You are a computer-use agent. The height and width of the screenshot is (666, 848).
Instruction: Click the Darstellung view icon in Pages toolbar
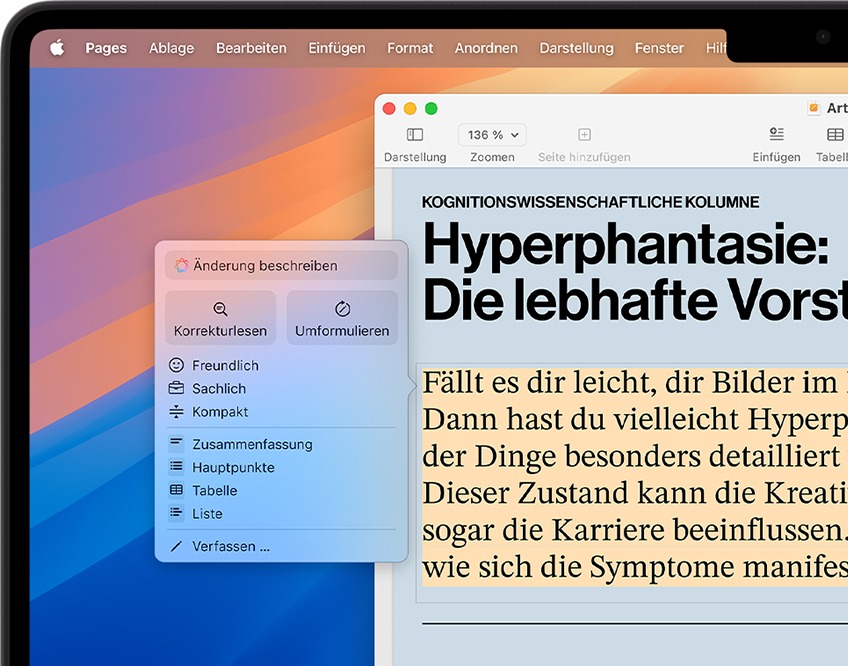413,134
